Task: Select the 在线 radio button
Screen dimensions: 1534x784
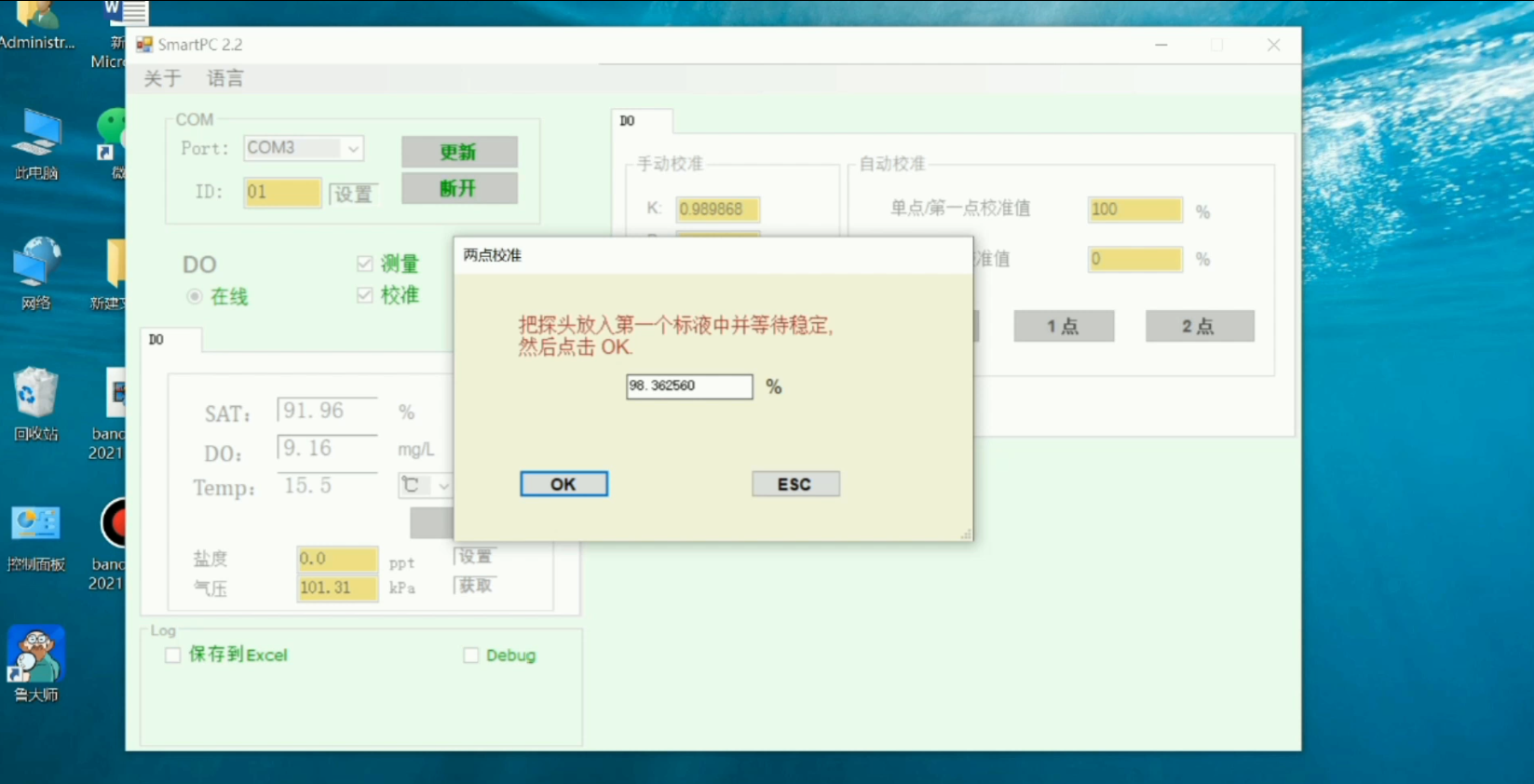Action: tap(195, 297)
